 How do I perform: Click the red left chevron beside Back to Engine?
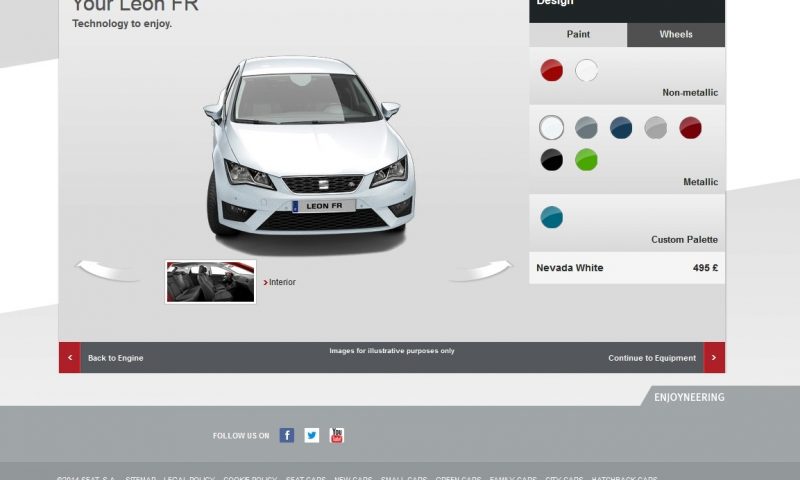coord(70,358)
